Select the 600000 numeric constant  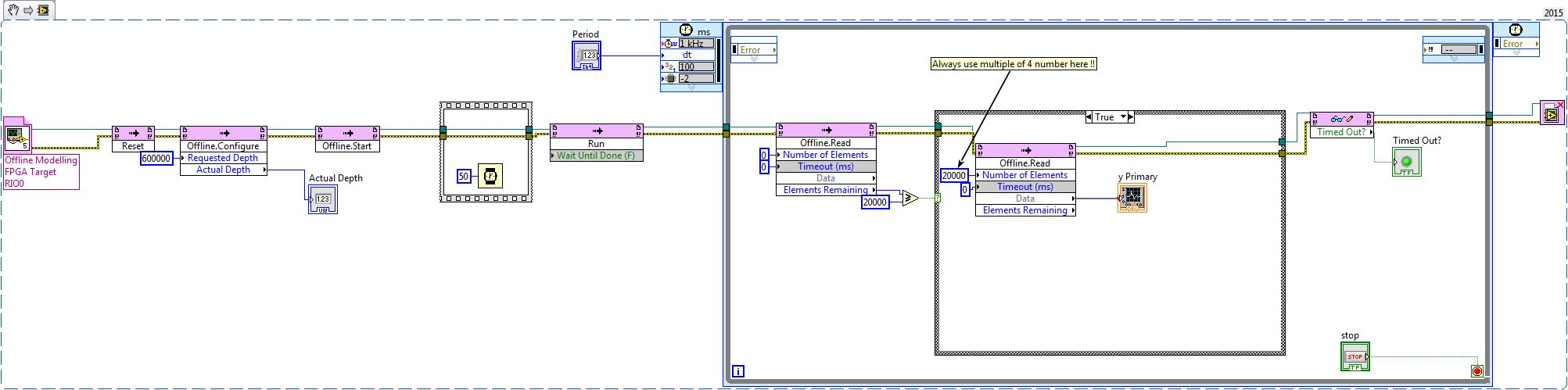pyautogui.click(x=156, y=159)
